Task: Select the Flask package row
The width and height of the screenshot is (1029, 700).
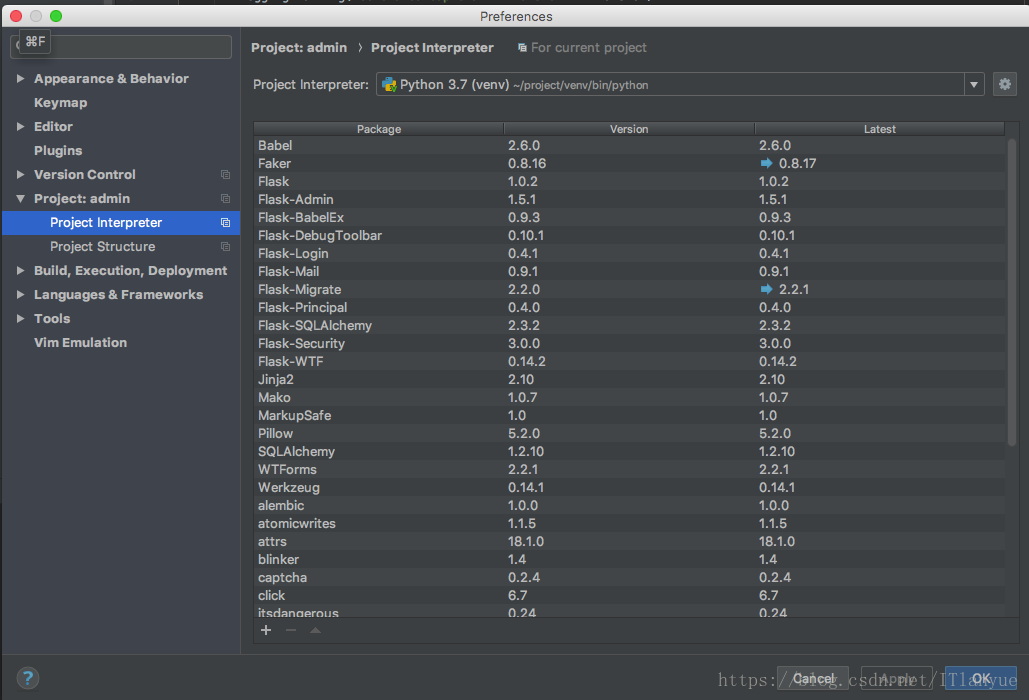Action: (x=629, y=181)
